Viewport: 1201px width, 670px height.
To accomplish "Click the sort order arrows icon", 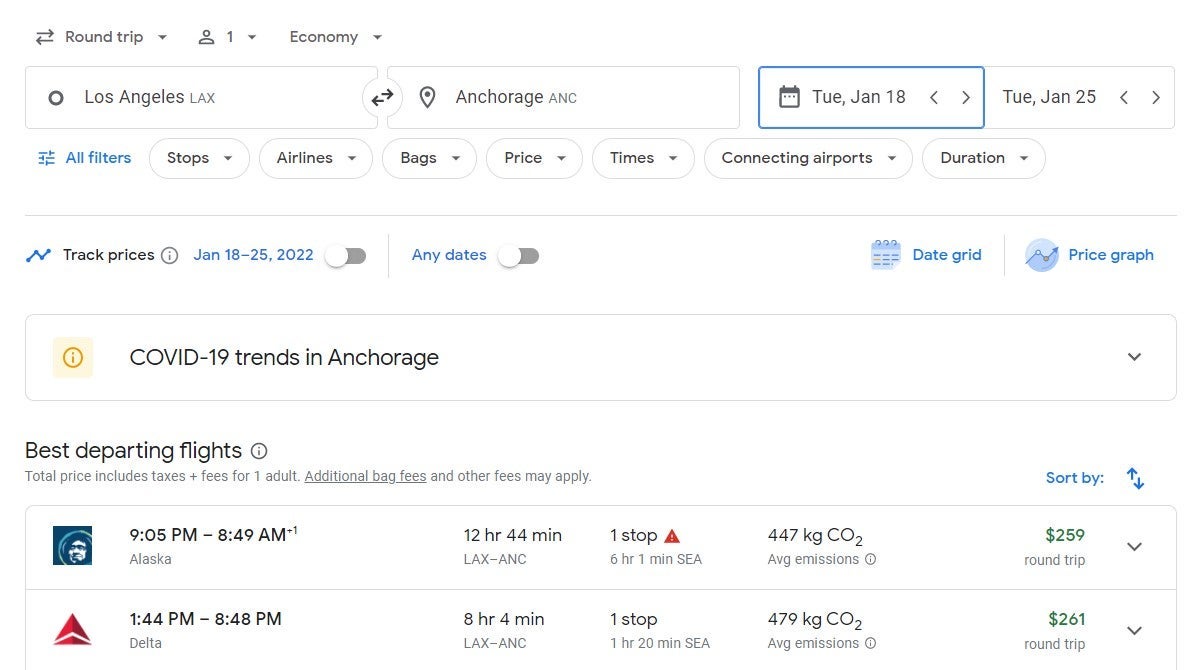I will pos(1135,478).
